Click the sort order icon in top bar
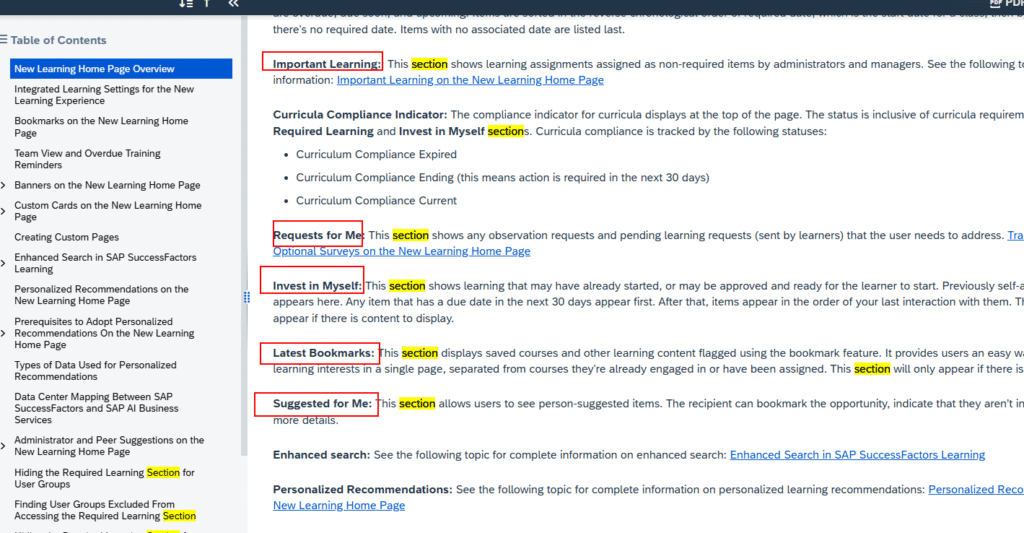1024x533 pixels. 186,4
